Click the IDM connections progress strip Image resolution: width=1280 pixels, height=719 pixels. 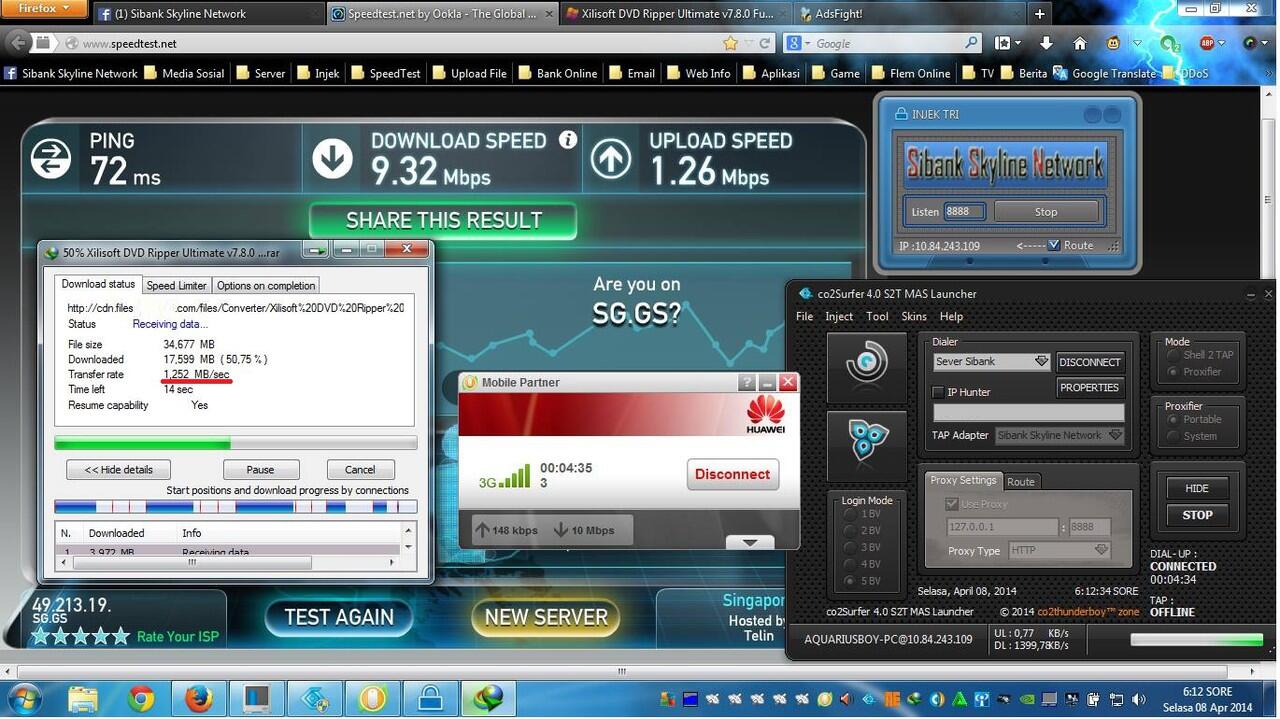(x=236, y=507)
